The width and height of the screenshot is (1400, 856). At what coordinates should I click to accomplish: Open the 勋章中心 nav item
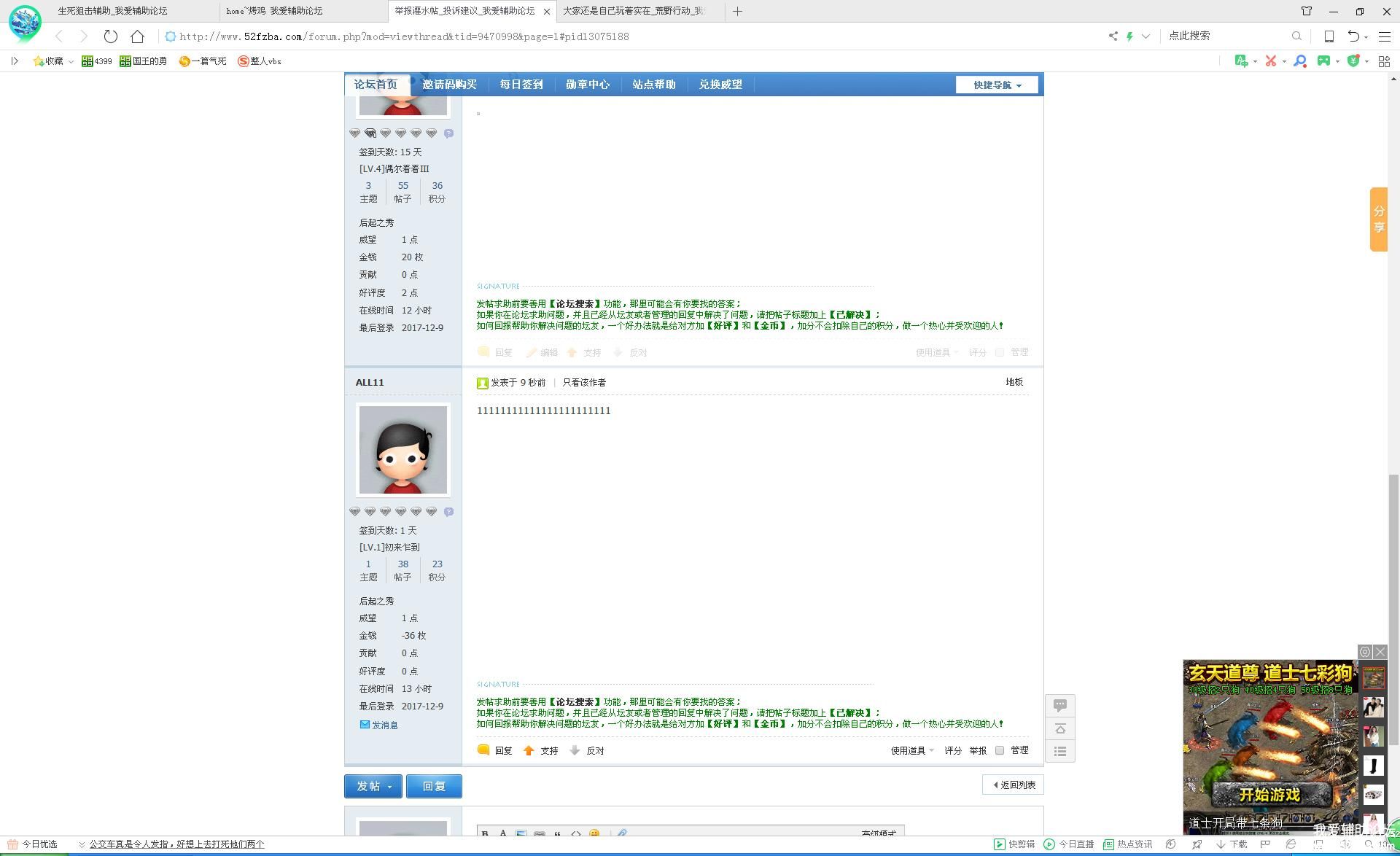587,85
